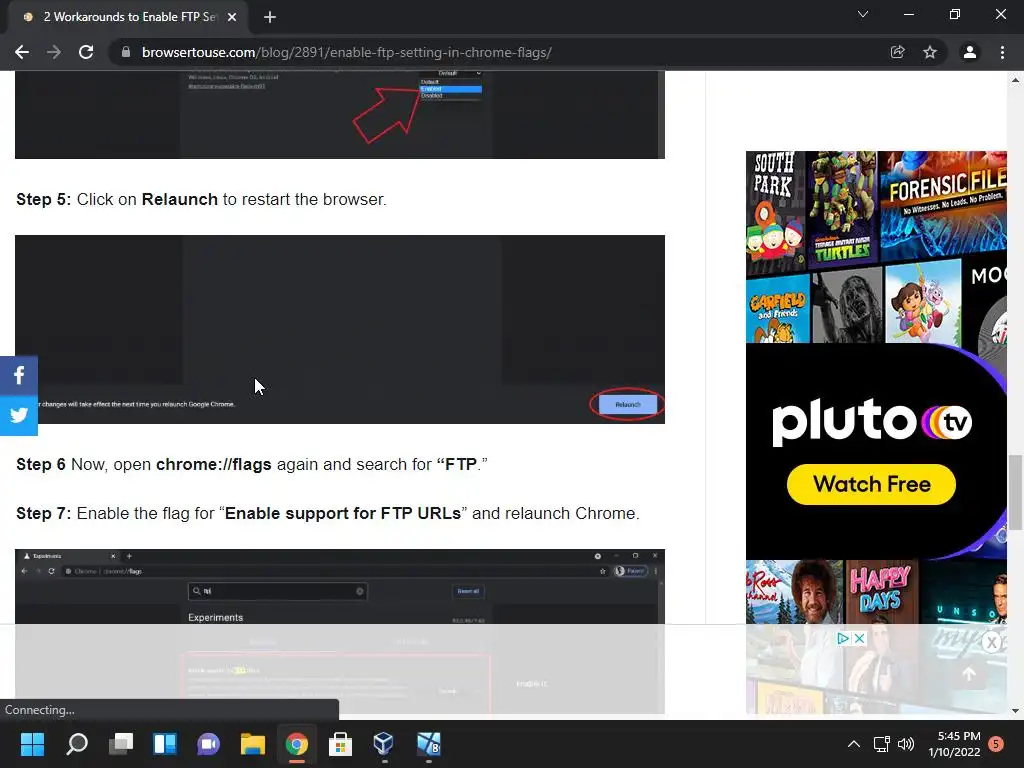Screen dimensions: 1024x768
Task: Click the address bar URL
Action: (347, 52)
